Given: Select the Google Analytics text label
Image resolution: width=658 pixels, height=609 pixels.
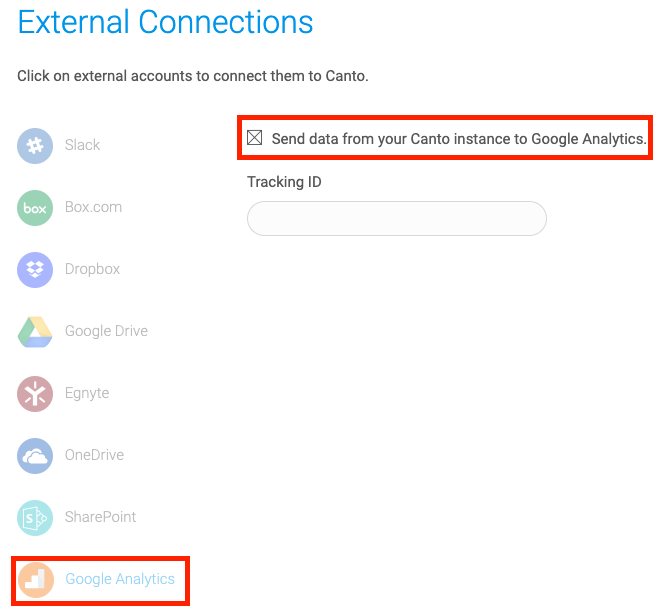Looking at the screenshot, I should tap(120, 579).
